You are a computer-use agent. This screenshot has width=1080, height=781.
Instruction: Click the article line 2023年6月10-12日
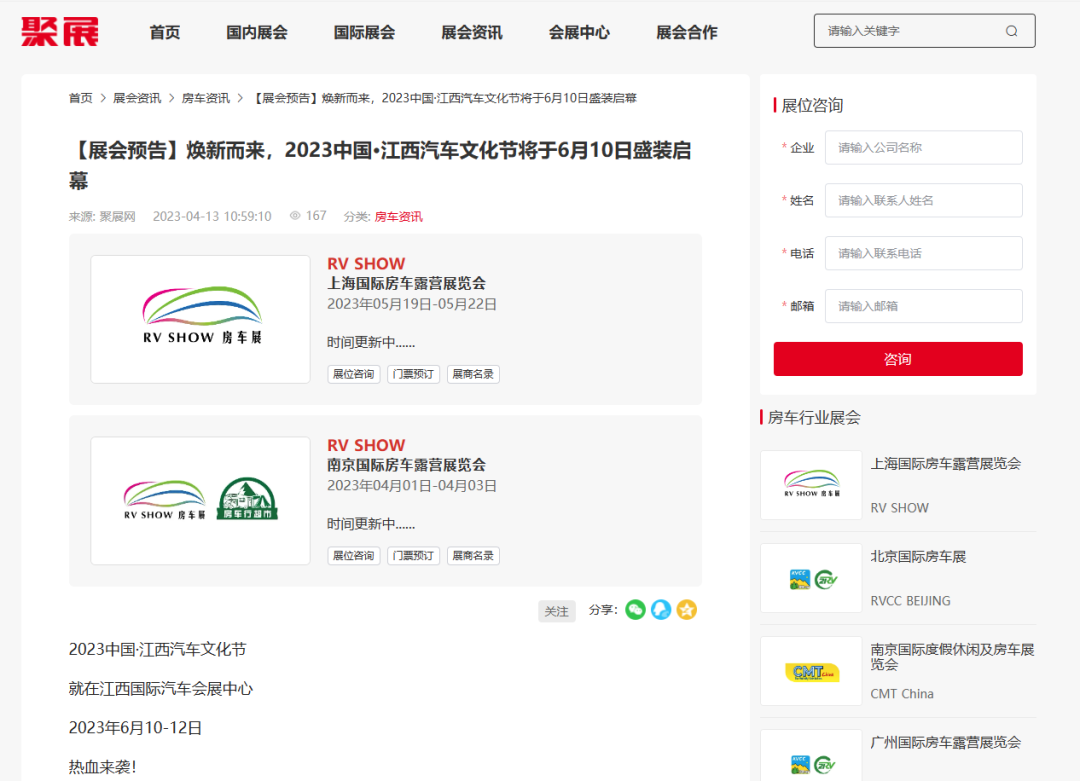click(x=135, y=728)
